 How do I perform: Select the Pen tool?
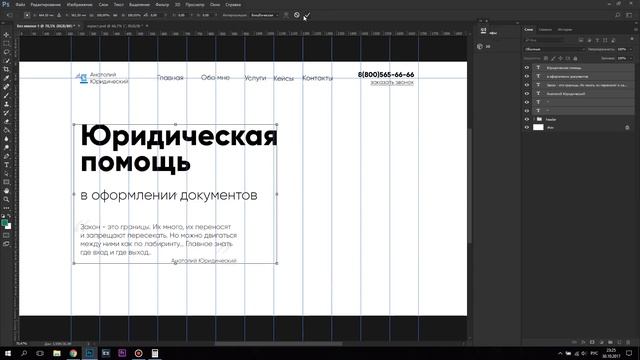tap(6, 156)
